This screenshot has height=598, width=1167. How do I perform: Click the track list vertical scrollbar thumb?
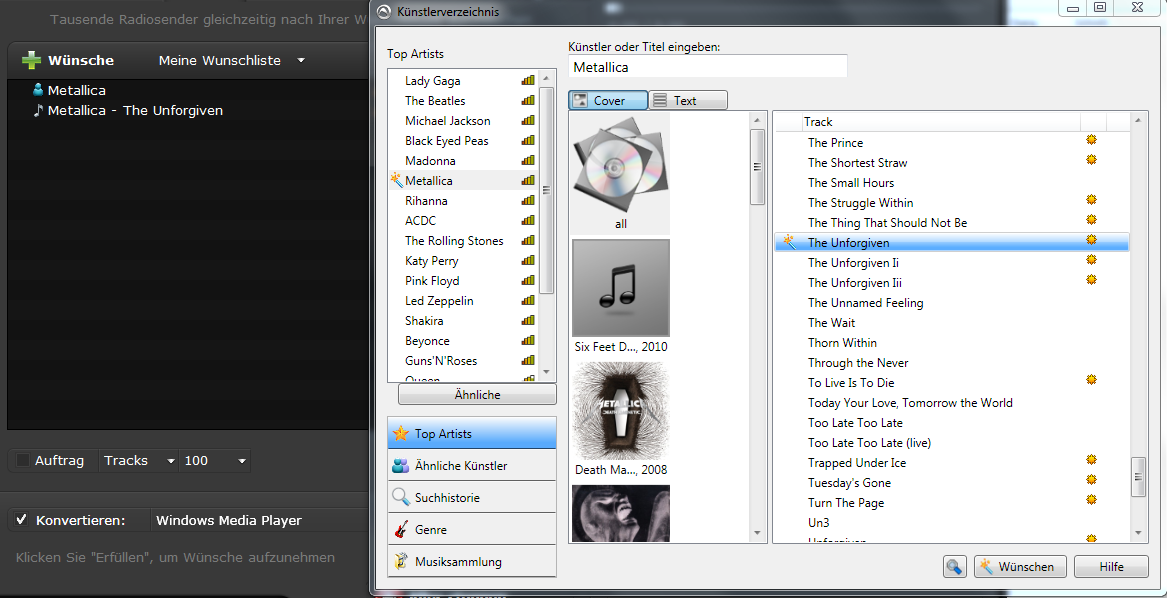coord(1139,477)
